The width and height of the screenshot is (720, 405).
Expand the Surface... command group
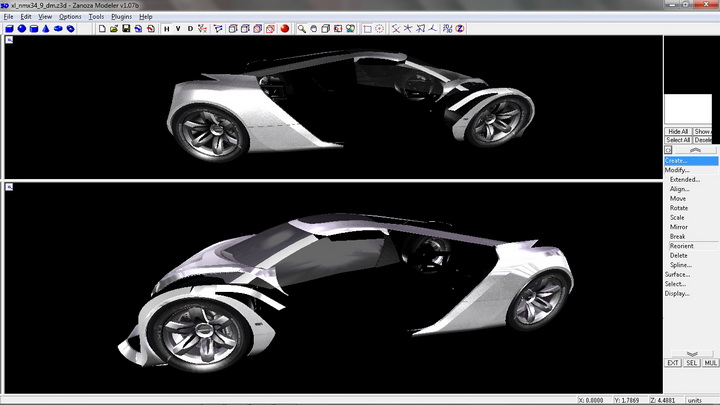(x=678, y=274)
